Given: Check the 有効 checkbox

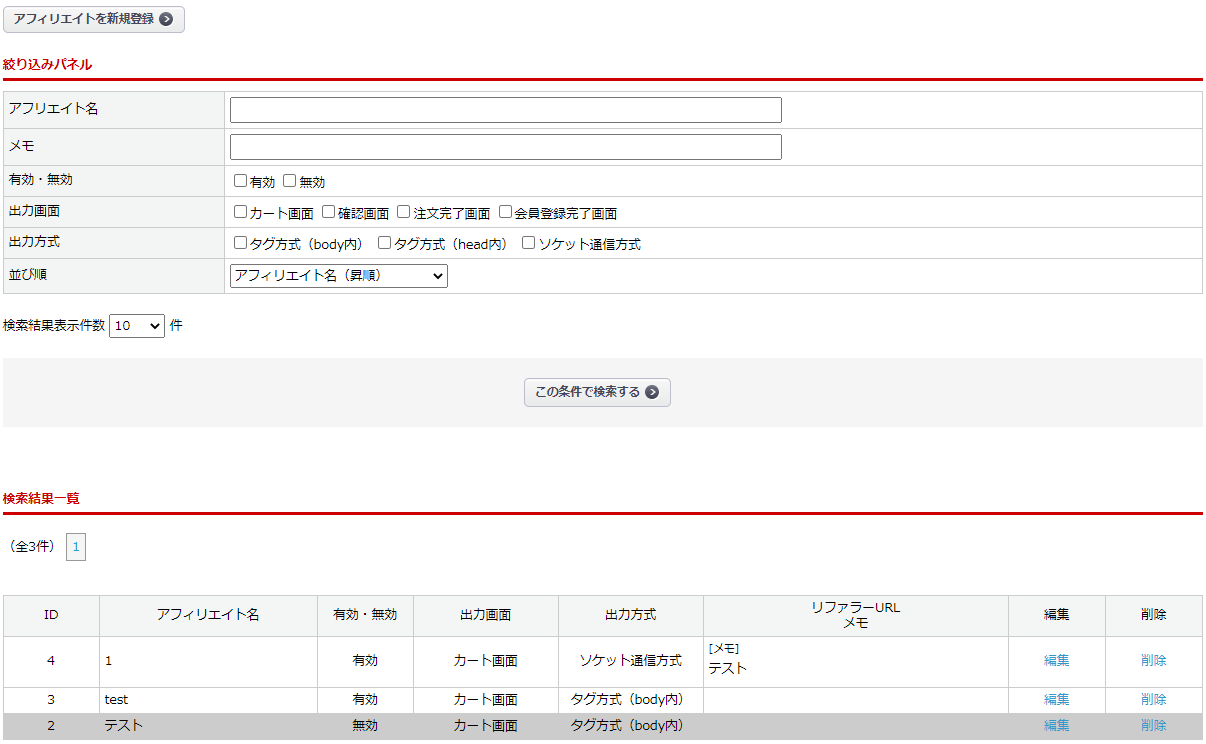Looking at the screenshot, I should pyautogui.click(x=240, y=181).
